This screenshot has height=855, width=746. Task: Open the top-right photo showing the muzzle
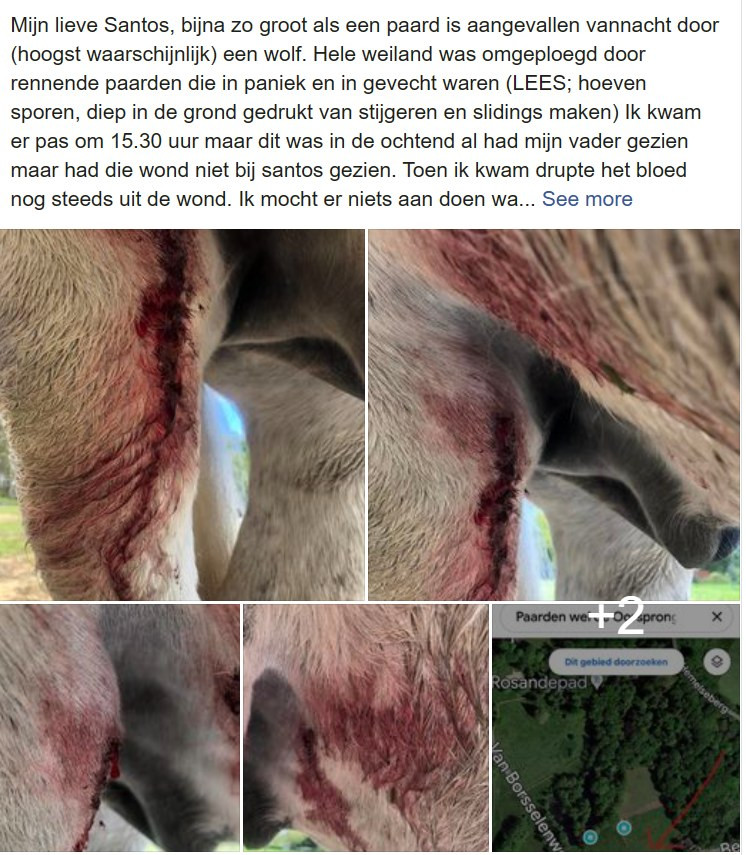click(x=554, y=414)
